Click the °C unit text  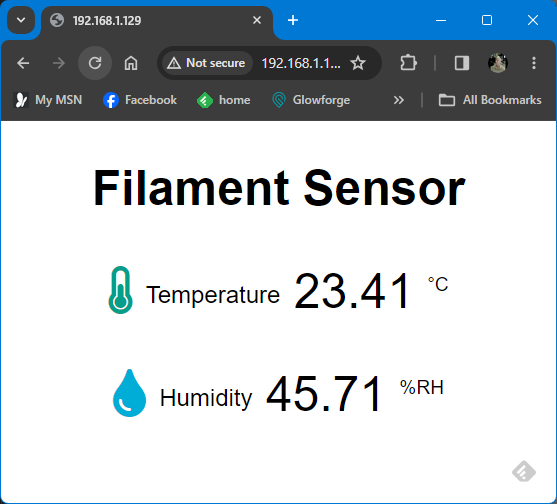pos(438,284)
